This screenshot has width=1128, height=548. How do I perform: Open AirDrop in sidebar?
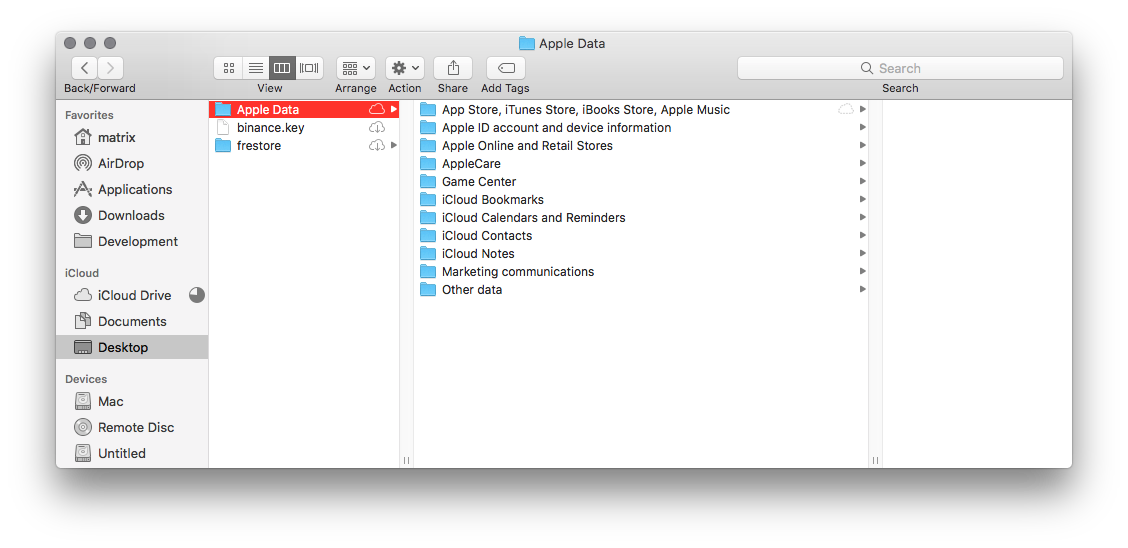(132, 163)
